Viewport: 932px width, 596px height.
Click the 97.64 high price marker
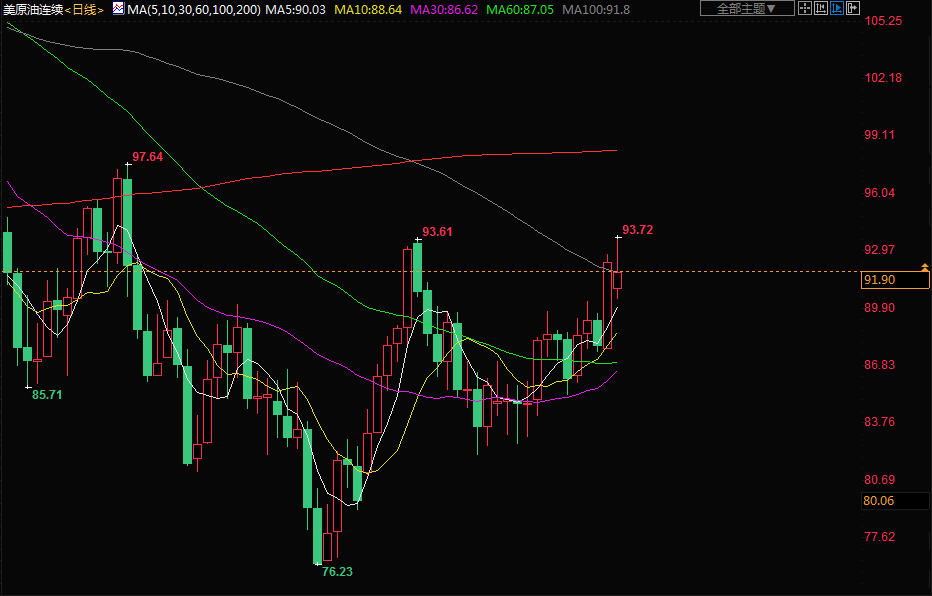(147, 157)
